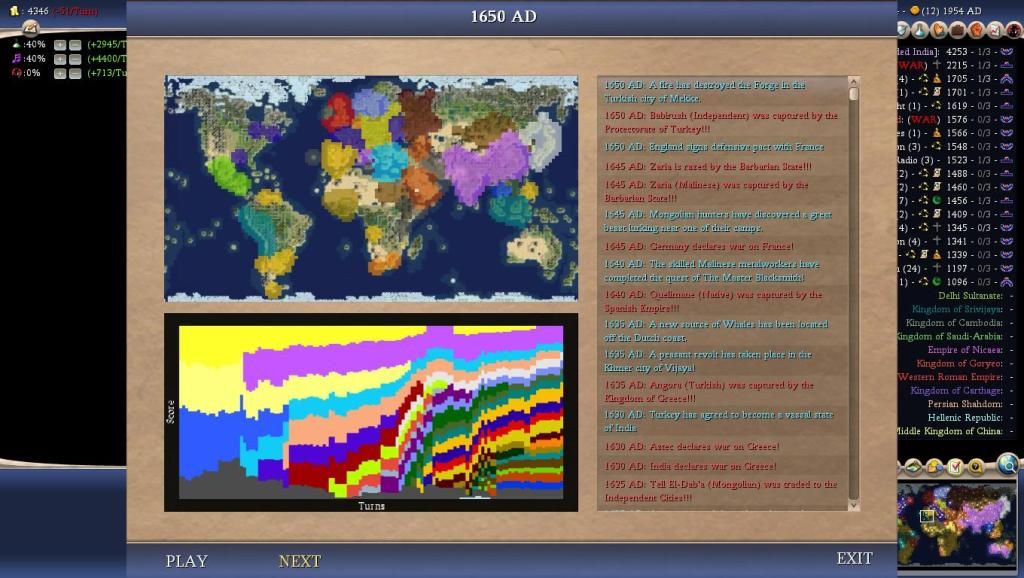Click the minimap in the corner

(957, 524)
